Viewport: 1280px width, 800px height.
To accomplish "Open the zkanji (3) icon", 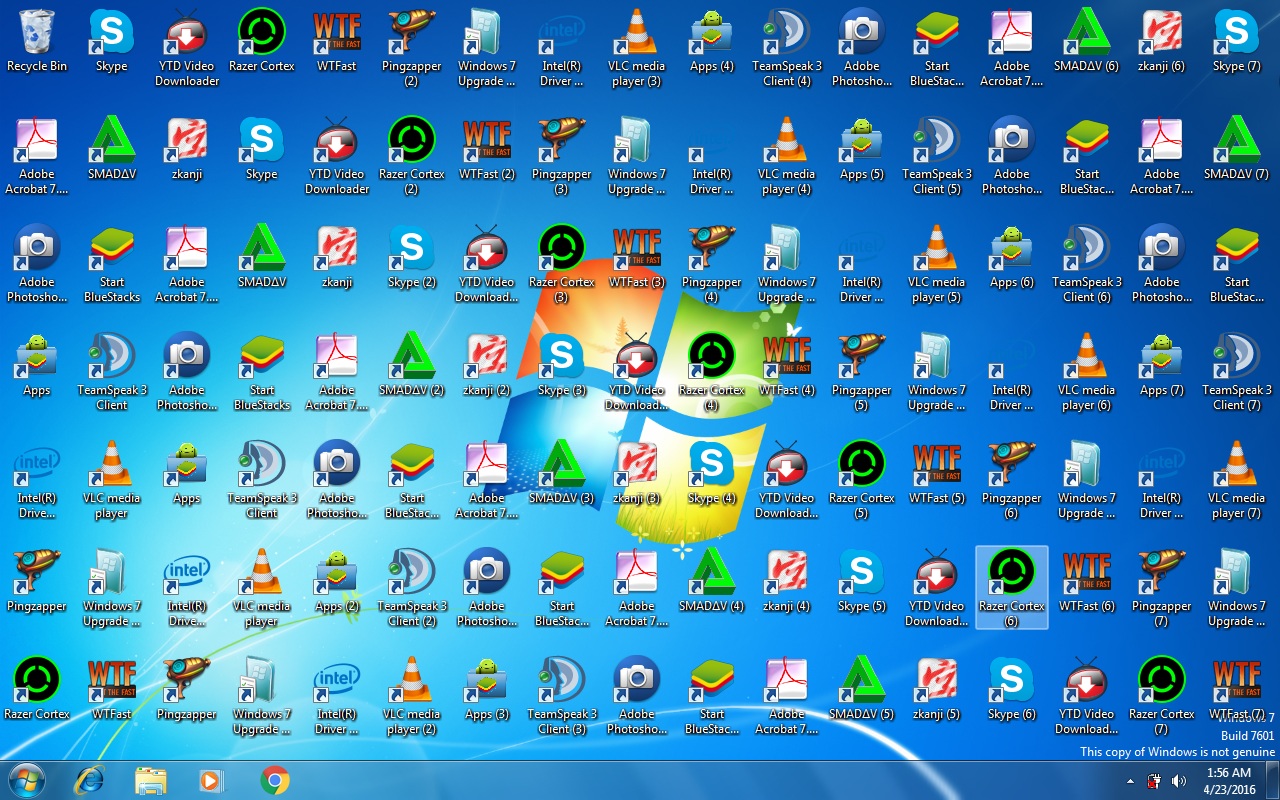I will pyautogui.click(x=637, y=474).
